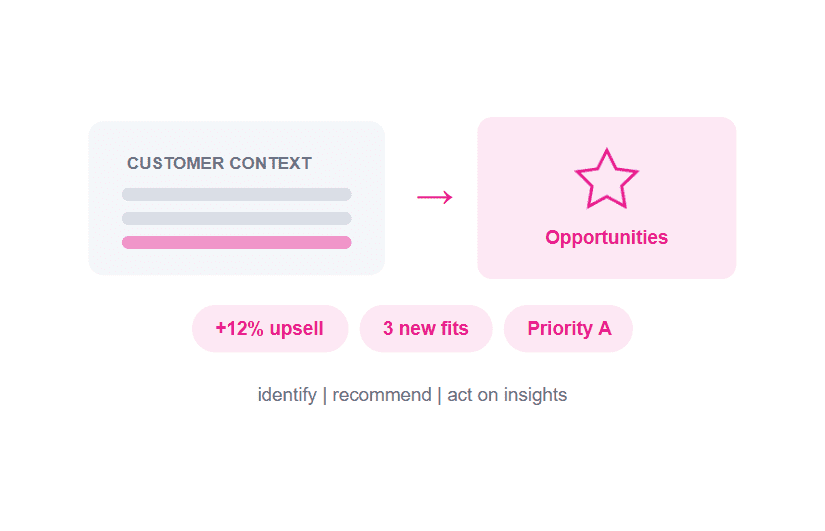Screen dimensions: 825x531
Task: Click the pink star outline icon
Action: [606, 179]
